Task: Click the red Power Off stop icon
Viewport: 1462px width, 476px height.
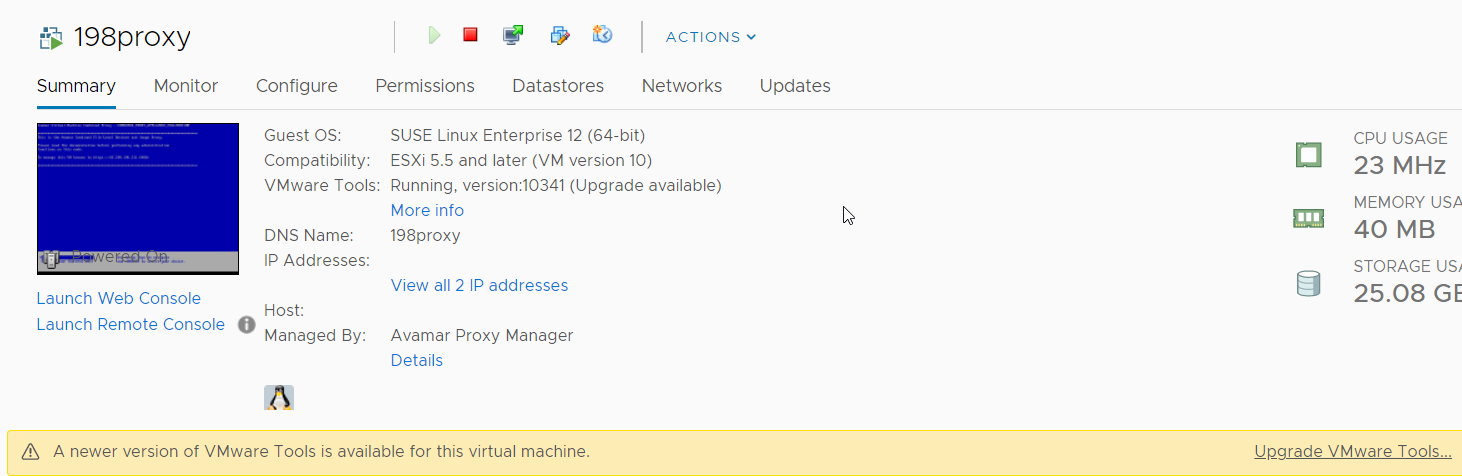Action: point(470,35)
